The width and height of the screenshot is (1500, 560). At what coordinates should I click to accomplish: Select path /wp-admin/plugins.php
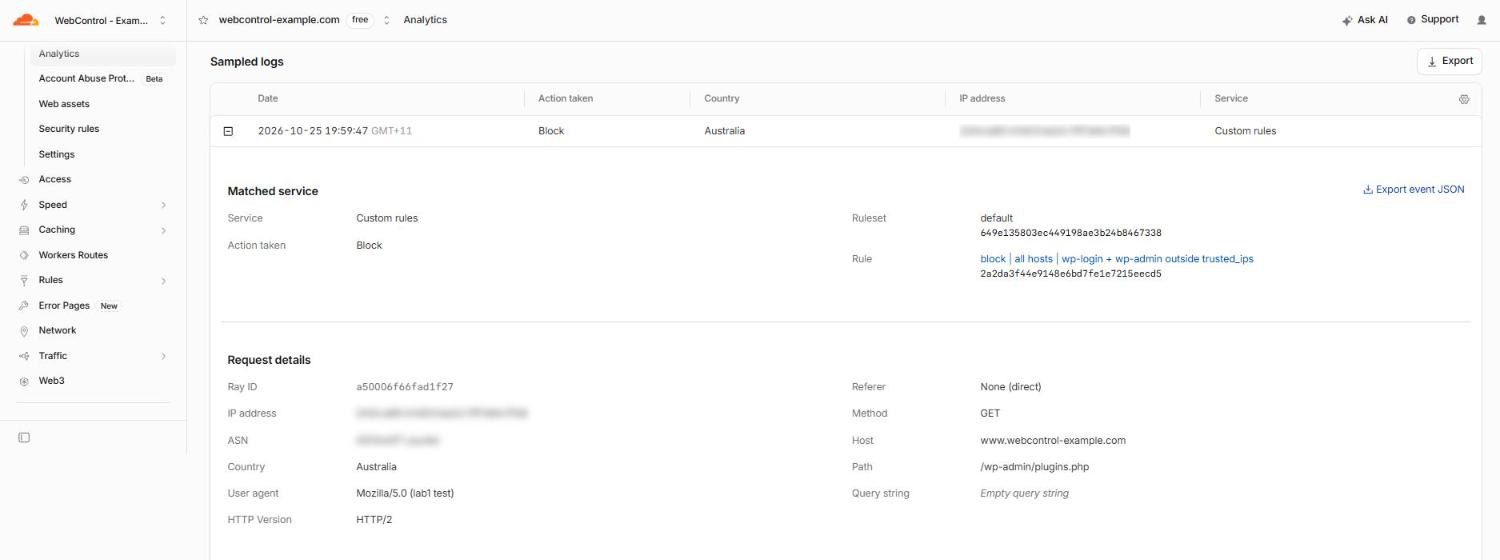pos(1034,467)
